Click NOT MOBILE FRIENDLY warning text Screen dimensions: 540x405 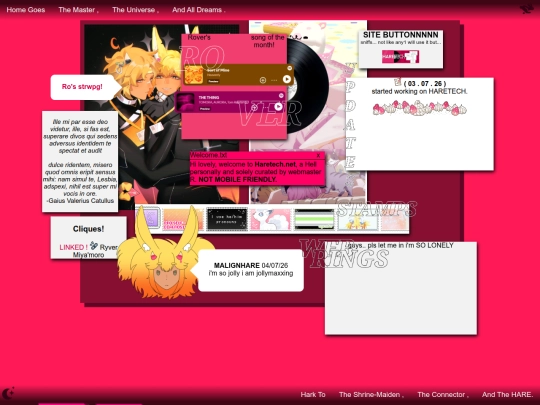point(238,179)
